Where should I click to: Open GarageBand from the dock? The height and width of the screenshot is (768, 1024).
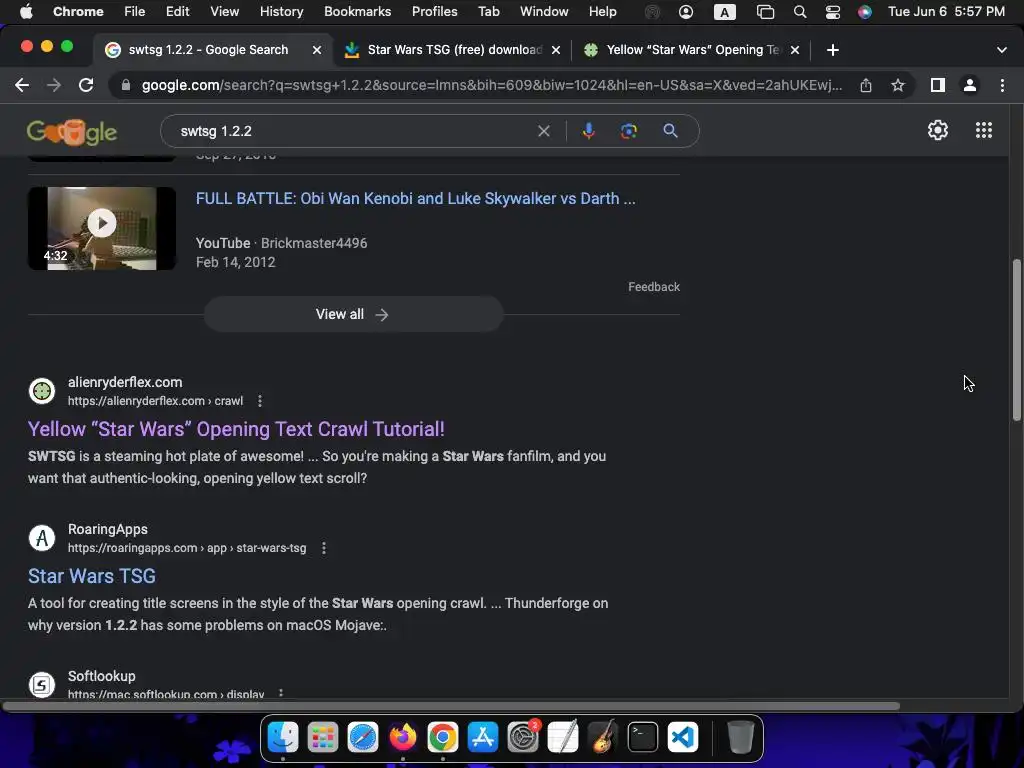click(603, 737)
